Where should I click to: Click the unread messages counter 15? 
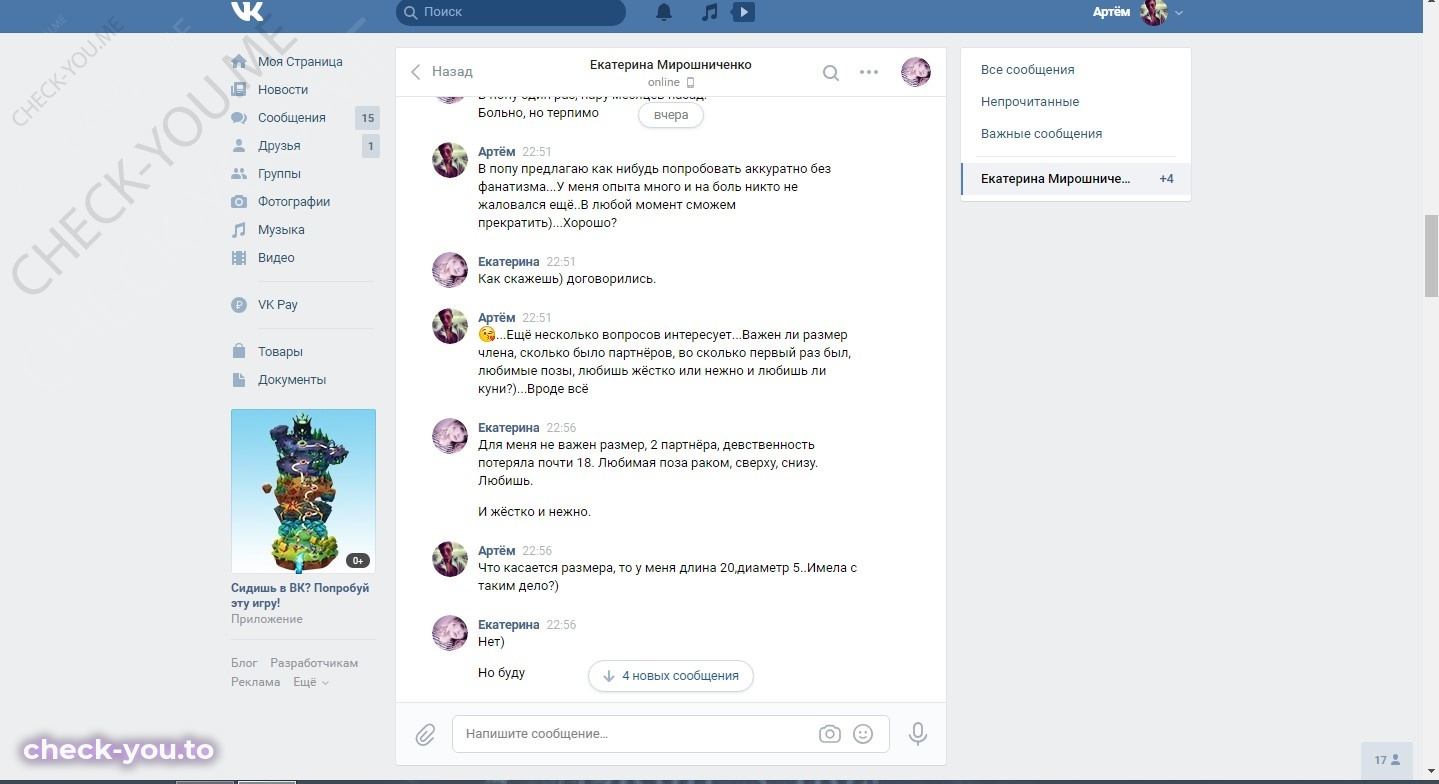367,118
